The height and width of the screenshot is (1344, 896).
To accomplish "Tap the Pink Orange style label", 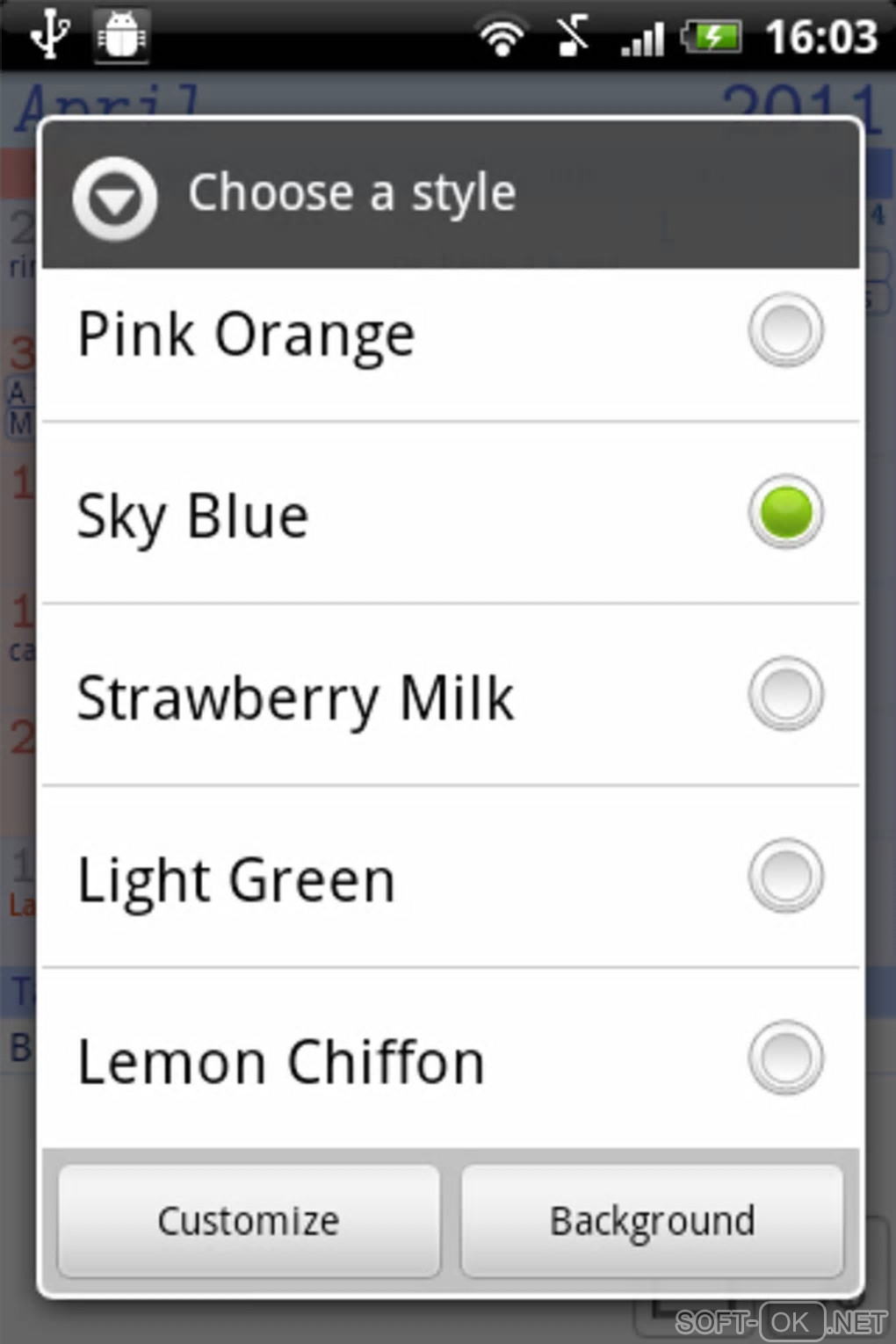I will point(246,335).
